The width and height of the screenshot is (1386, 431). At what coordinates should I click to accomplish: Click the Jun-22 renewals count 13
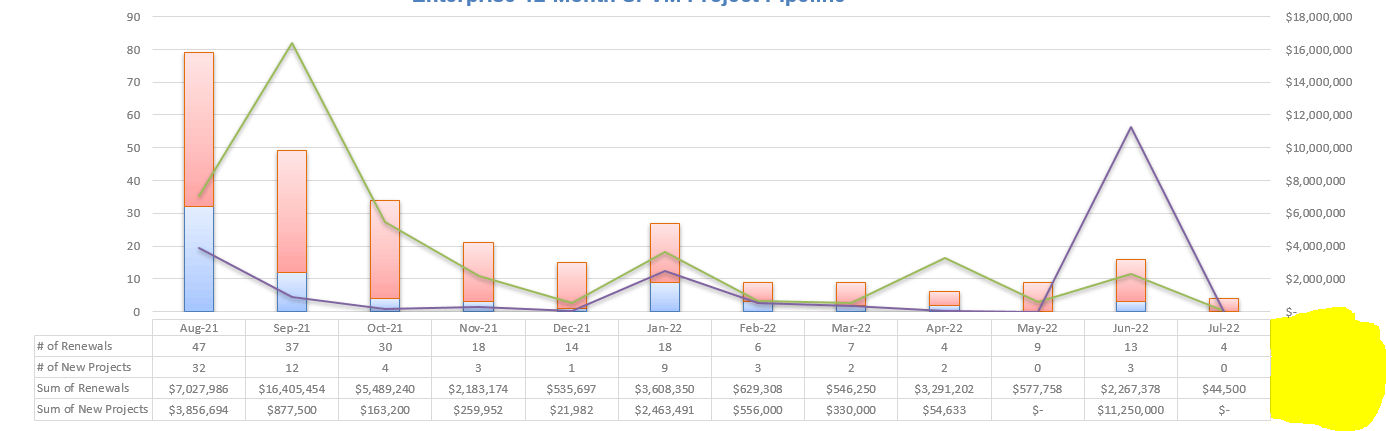[1130, 346]
